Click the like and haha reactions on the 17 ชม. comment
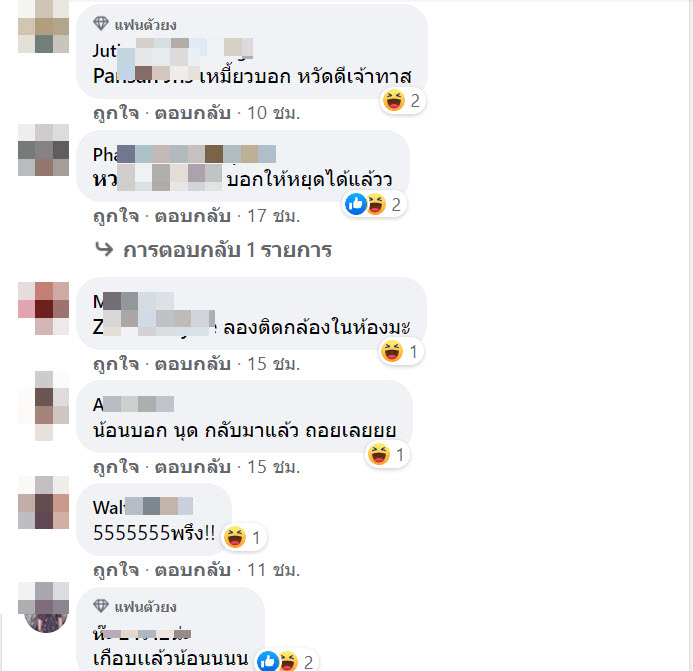Image resolution: width=693 pixels, height=671 pixels. click(x=373, y=205)
